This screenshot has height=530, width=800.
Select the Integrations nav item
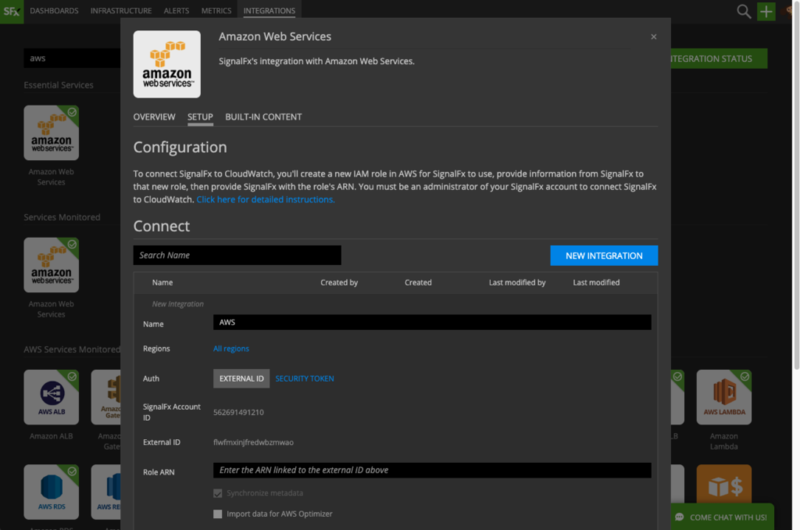269,11
